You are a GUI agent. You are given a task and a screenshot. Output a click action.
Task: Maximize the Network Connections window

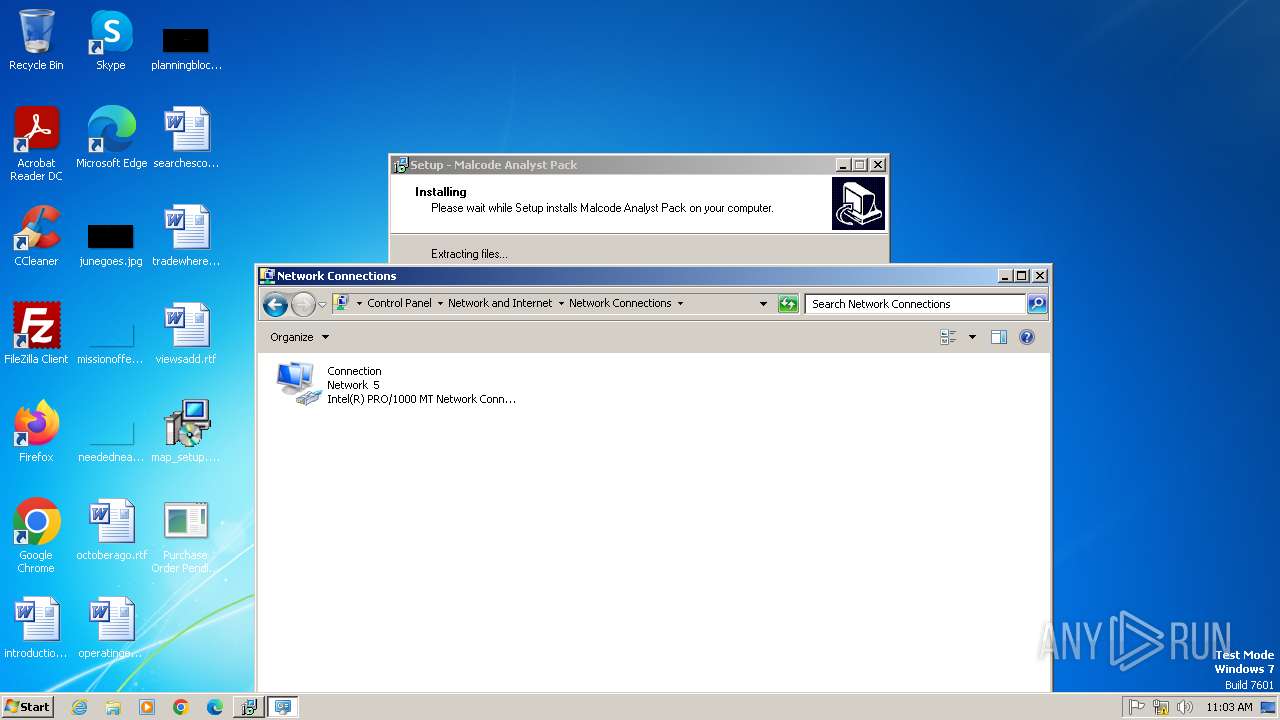pyautogui.click(x=1021, y=276)
